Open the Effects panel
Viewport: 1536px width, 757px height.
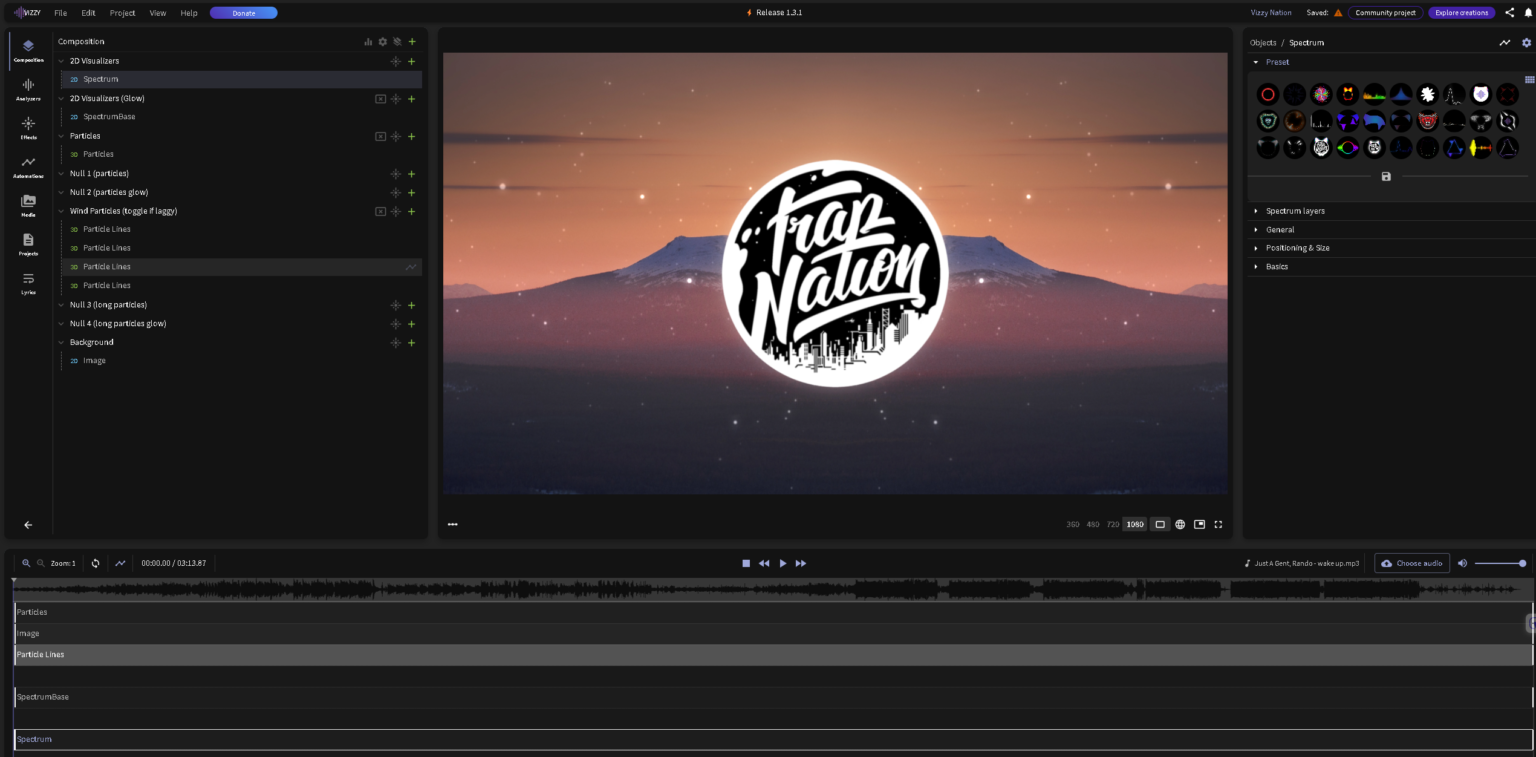[x=28, y=126]
